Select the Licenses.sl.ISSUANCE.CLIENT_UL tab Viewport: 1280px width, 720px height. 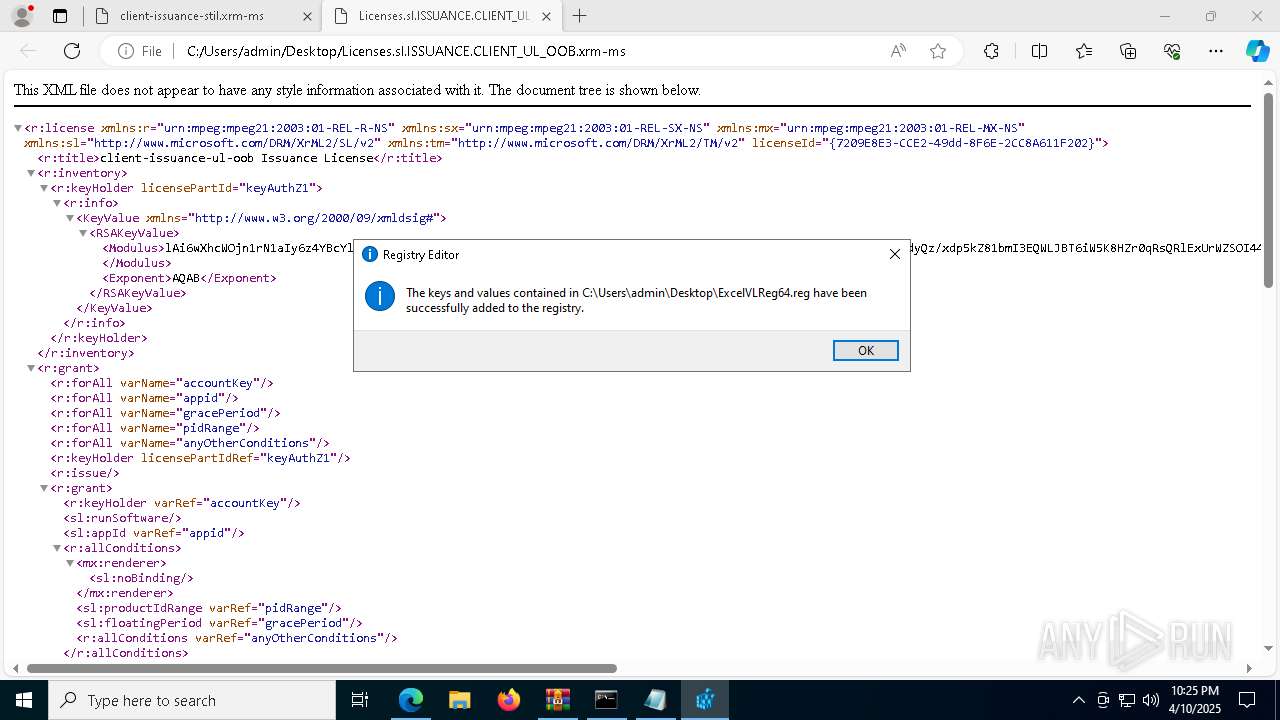click(x=445, y=16)
